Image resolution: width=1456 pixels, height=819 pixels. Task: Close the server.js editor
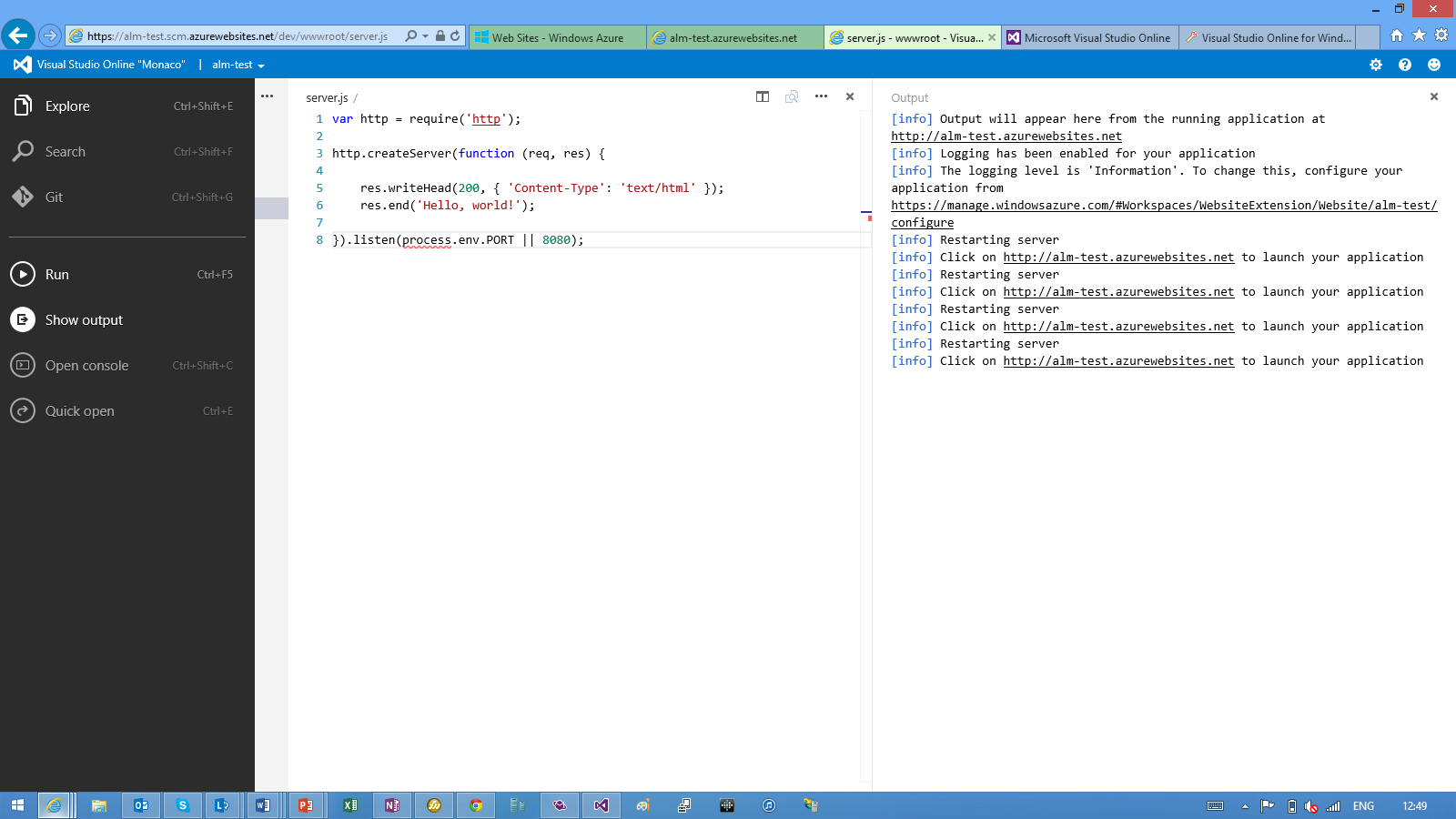(x=850, y=96)
